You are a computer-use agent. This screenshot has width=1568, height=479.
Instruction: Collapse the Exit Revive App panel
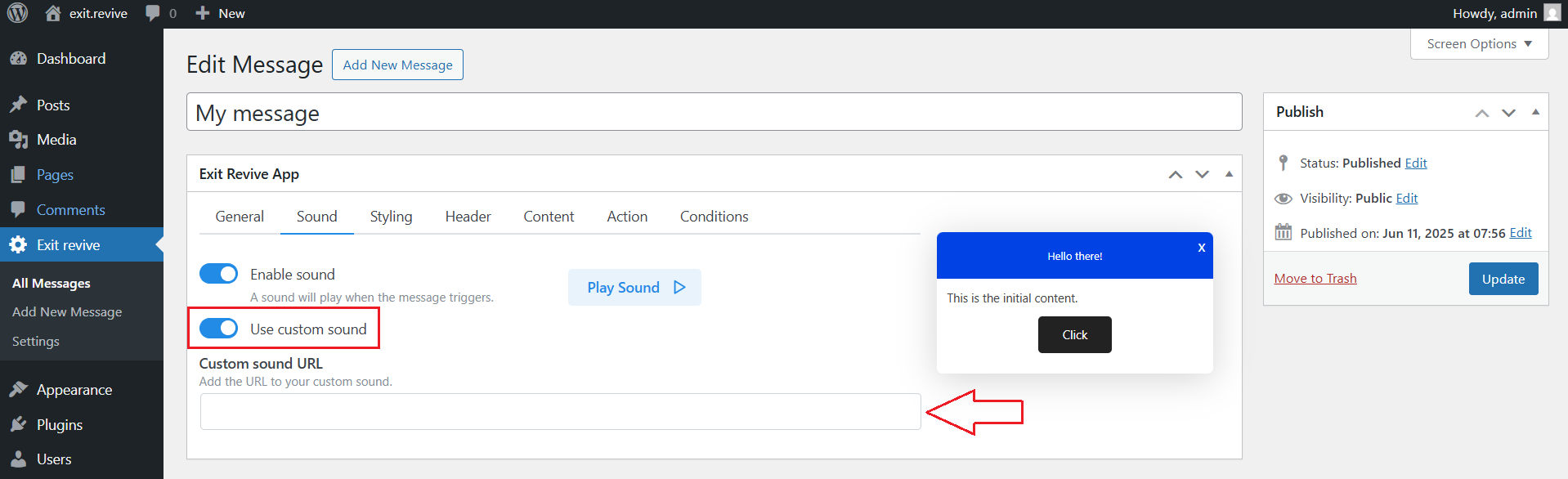[x=1229, y=174]
